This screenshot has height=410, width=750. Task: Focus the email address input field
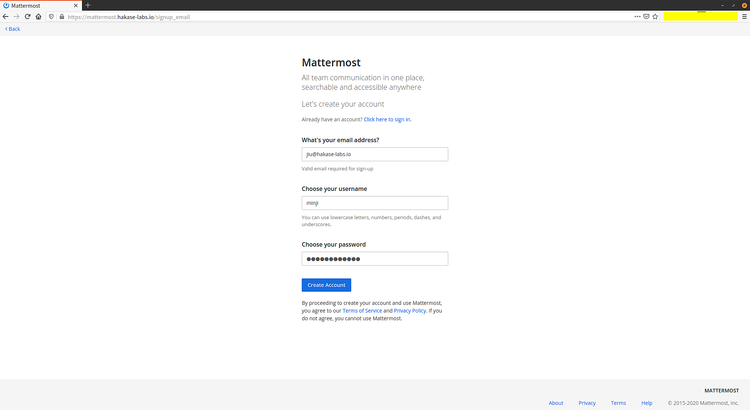(x=375, y=154)
